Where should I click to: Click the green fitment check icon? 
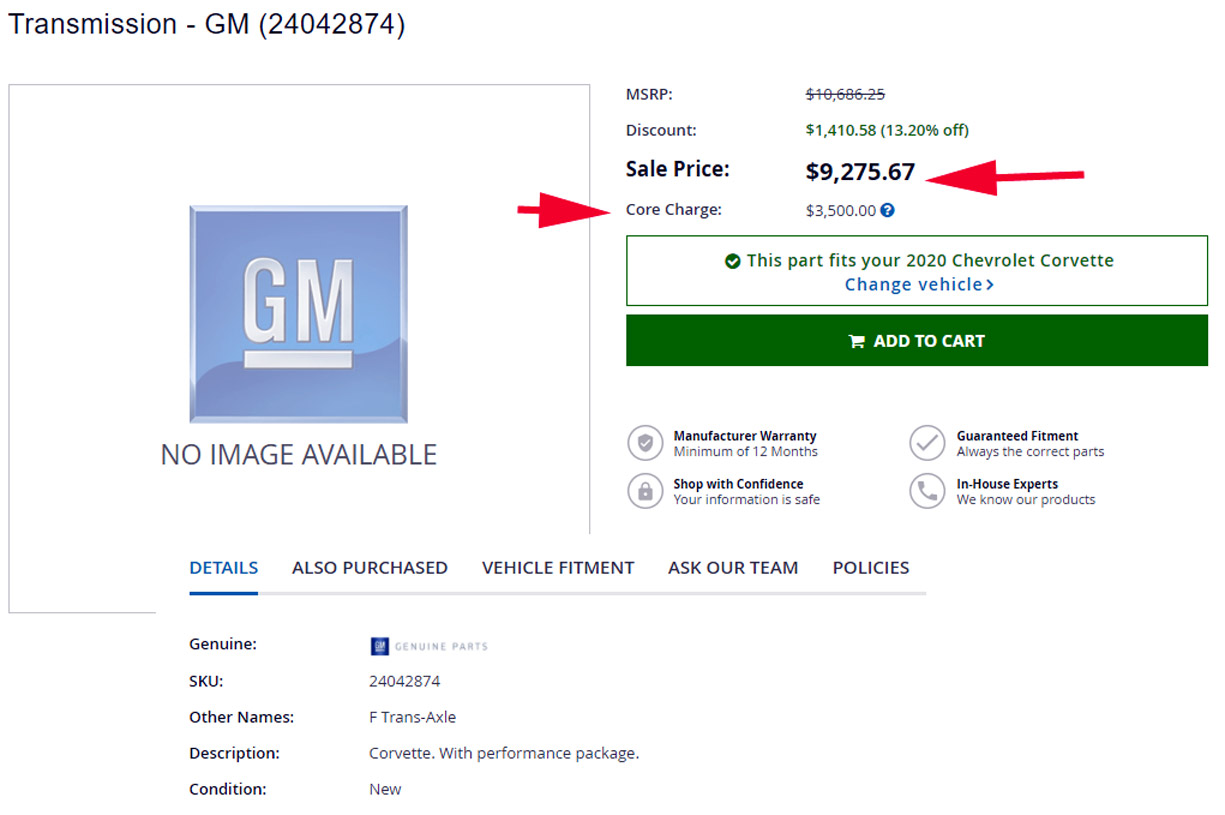(x=733, y=261)
